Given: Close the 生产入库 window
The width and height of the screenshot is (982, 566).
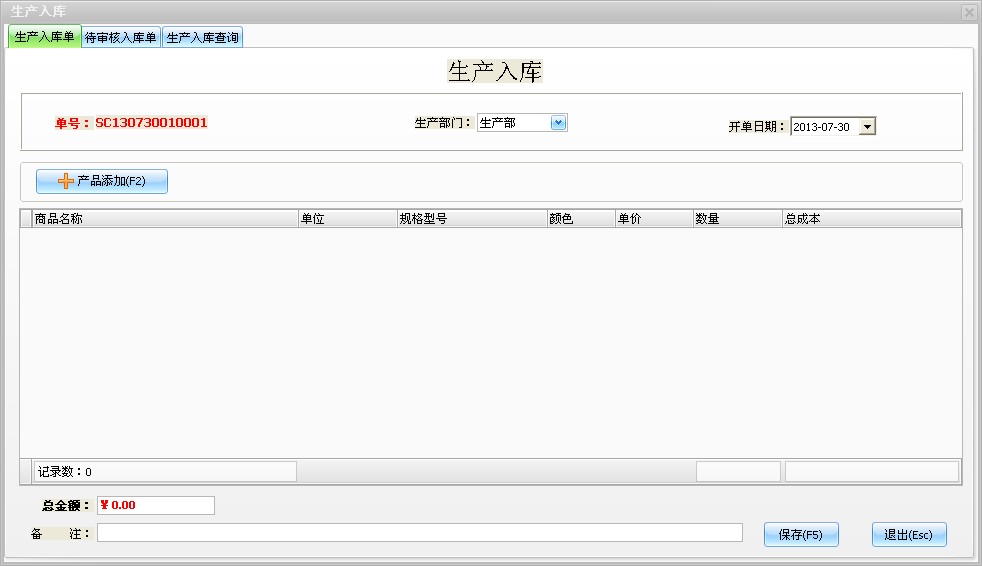Looking at the screenshot, I should [x=968, y=12].
